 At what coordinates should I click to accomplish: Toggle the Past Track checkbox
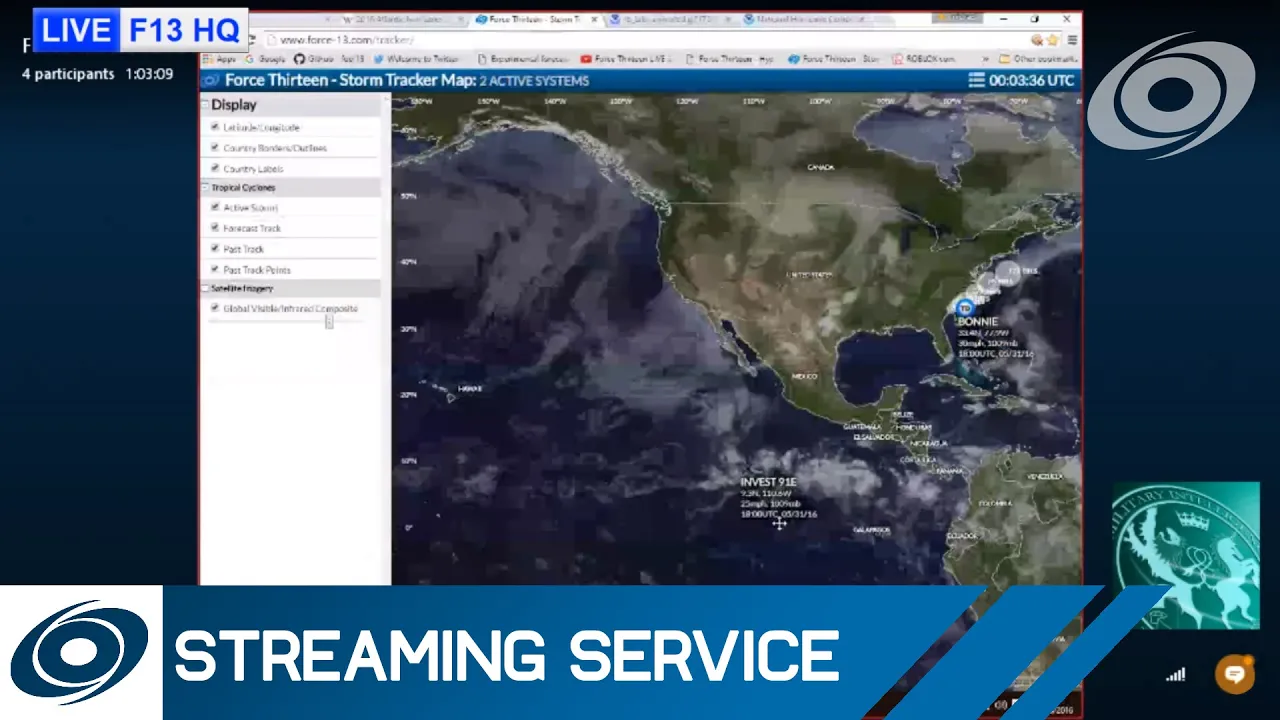tap(215, 248)
